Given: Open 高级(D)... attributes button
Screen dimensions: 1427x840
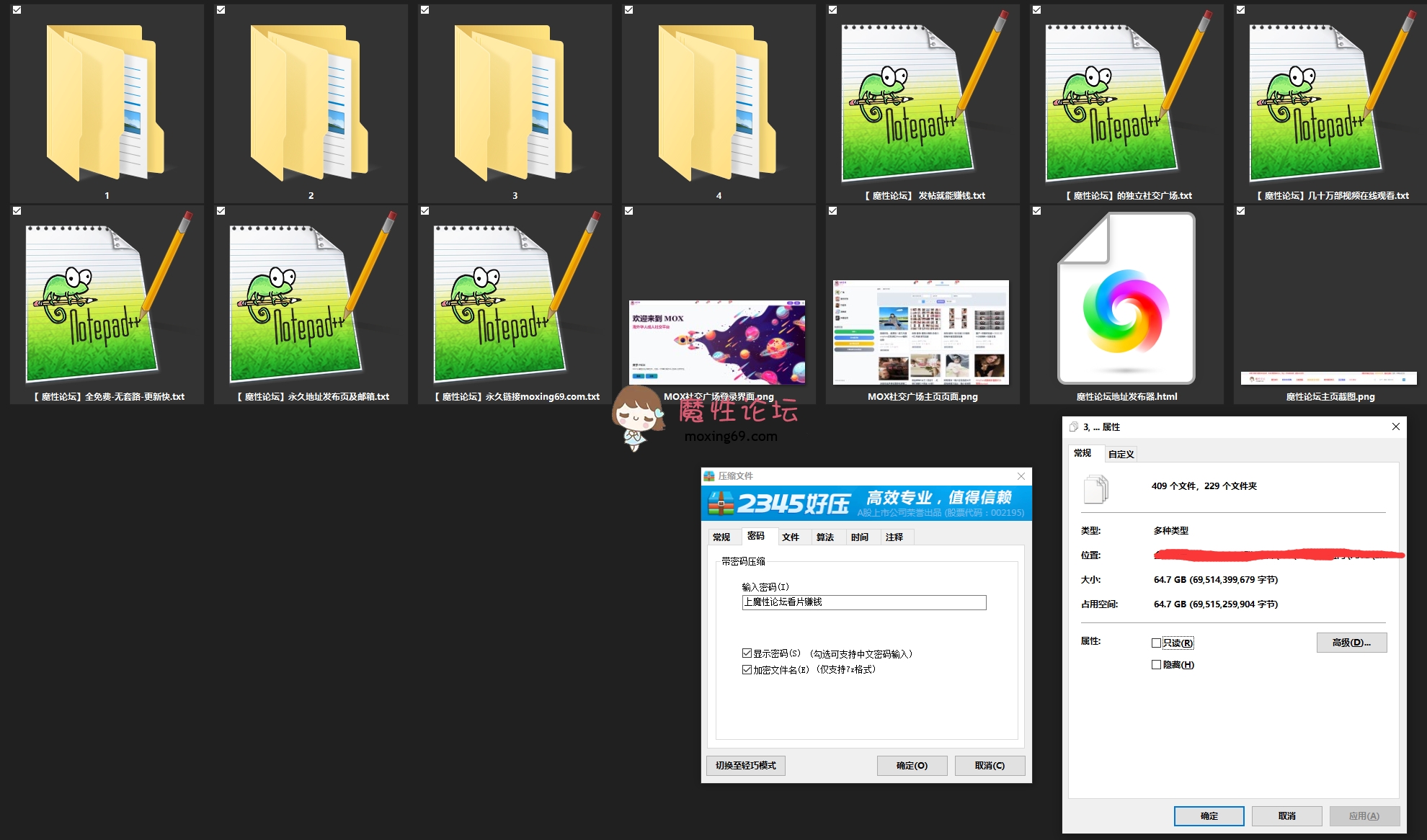Looking at the screenshot, I should pyautogui.click(x=1352, y=643).
